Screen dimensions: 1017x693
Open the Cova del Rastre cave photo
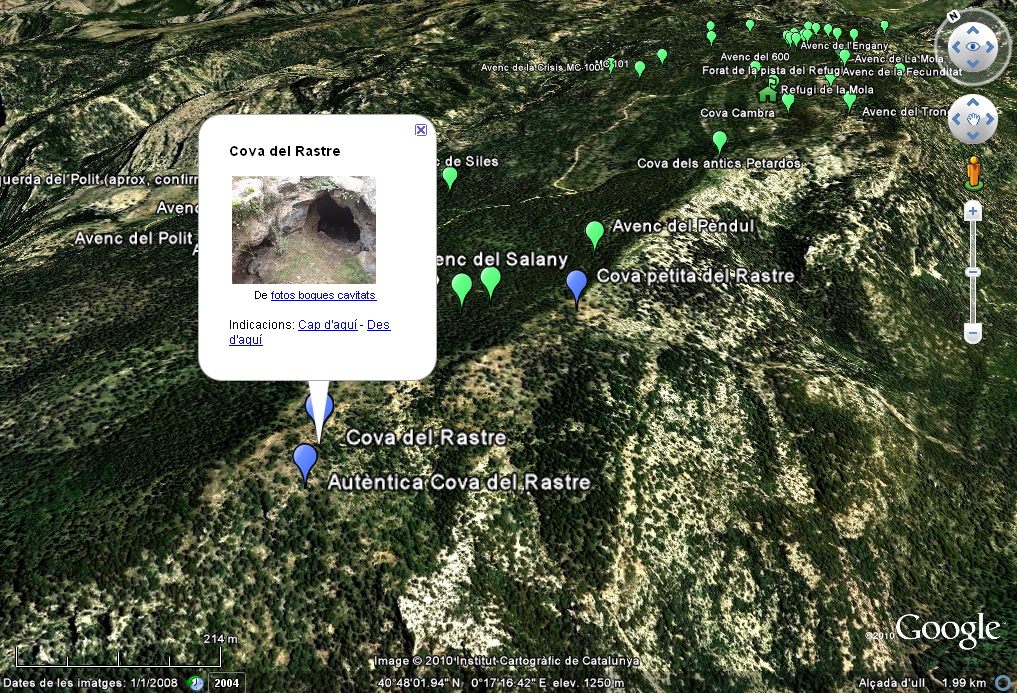click(x=304, y=230)
